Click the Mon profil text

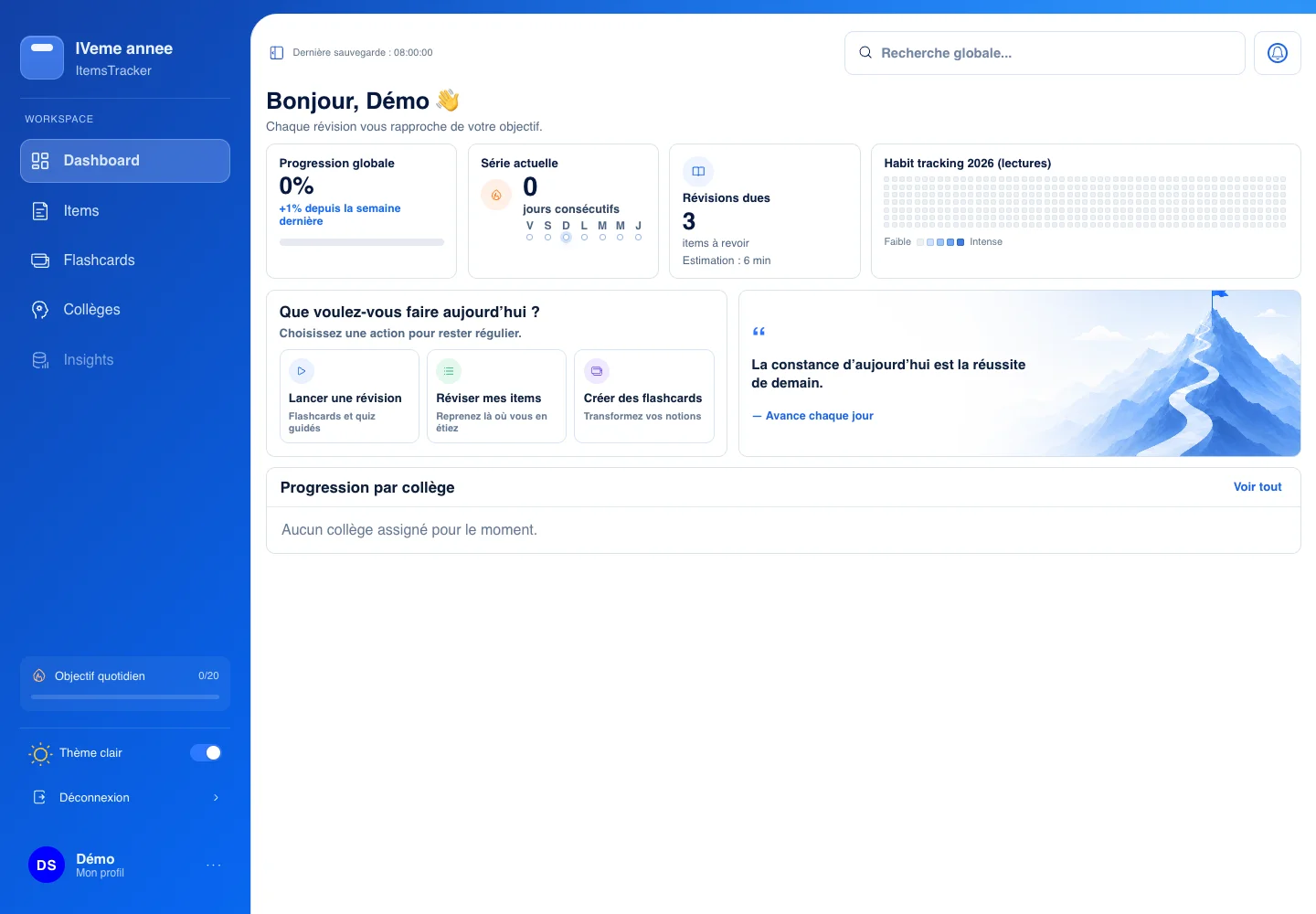[x=100, y=873]
